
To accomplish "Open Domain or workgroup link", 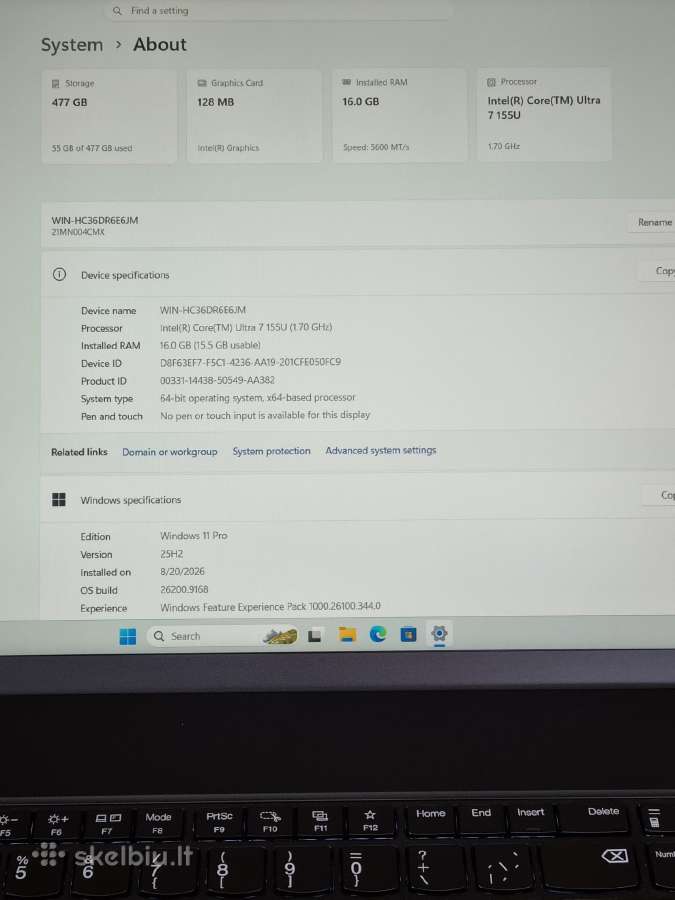I will click(169, 452).
